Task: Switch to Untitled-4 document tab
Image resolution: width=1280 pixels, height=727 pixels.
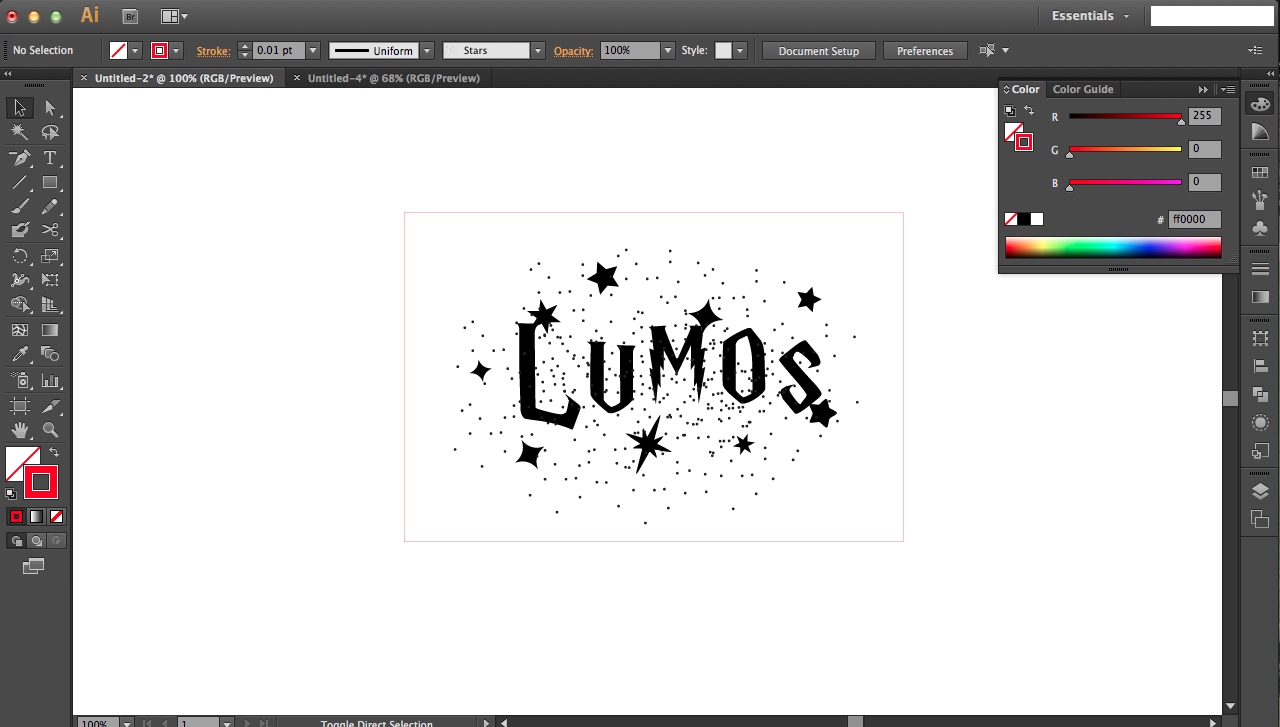Action: [x=394, y=78]
